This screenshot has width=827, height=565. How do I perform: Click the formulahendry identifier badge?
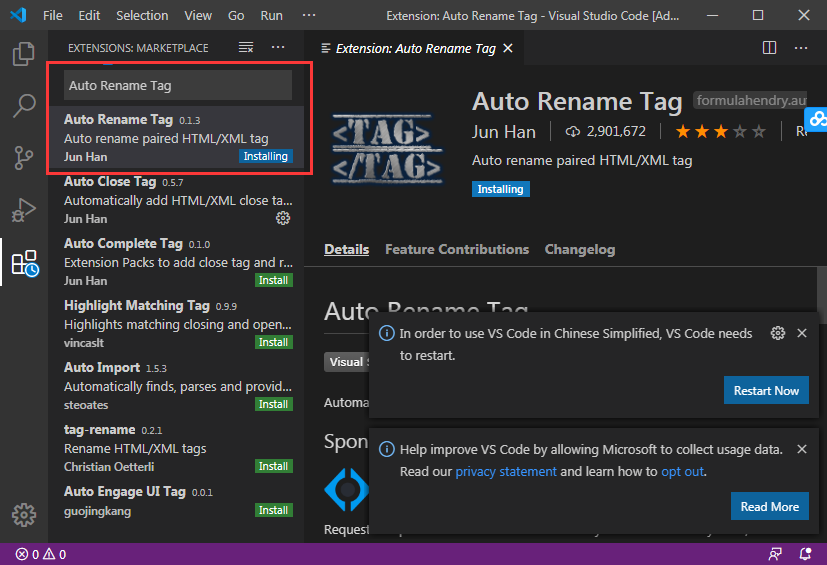(750, 100)
